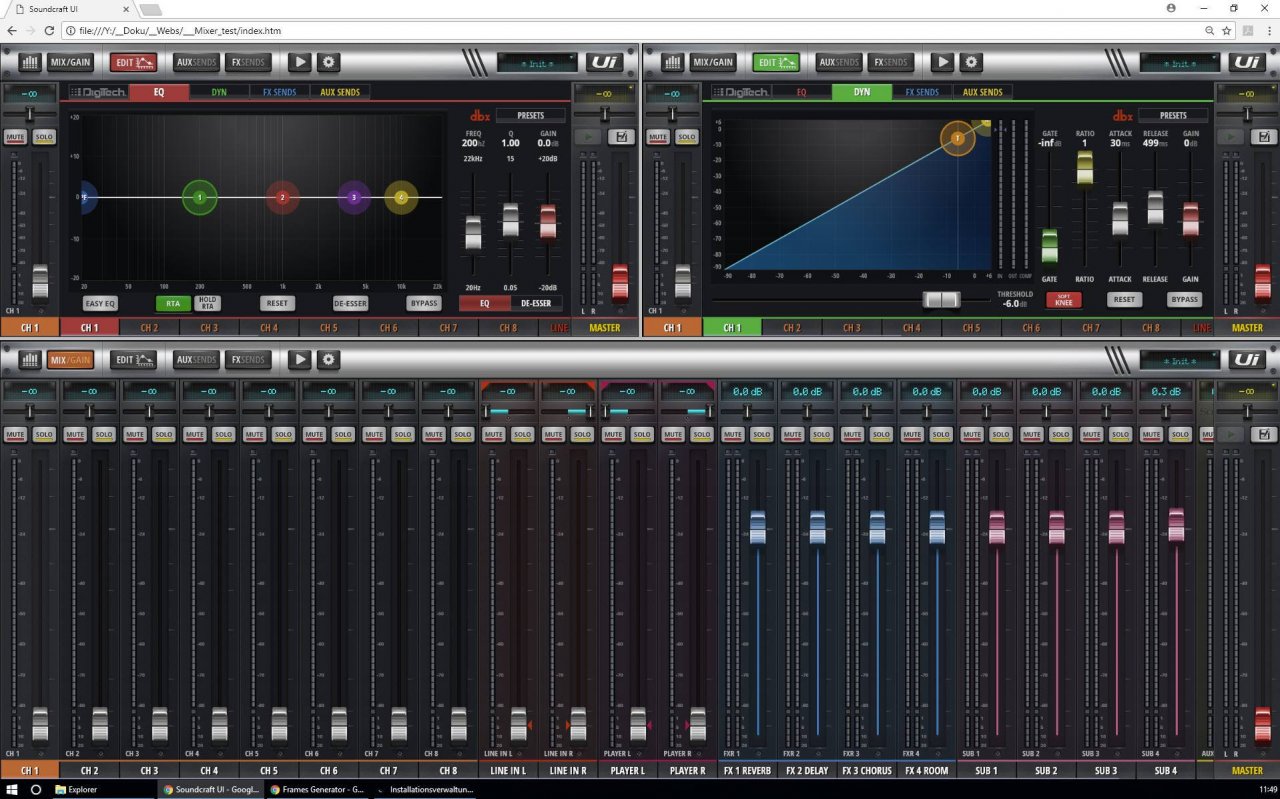Viewport: 1280px width, 799px height.
Task: Open dbx PRESETS in EQ panel
Action: point(530,115)
